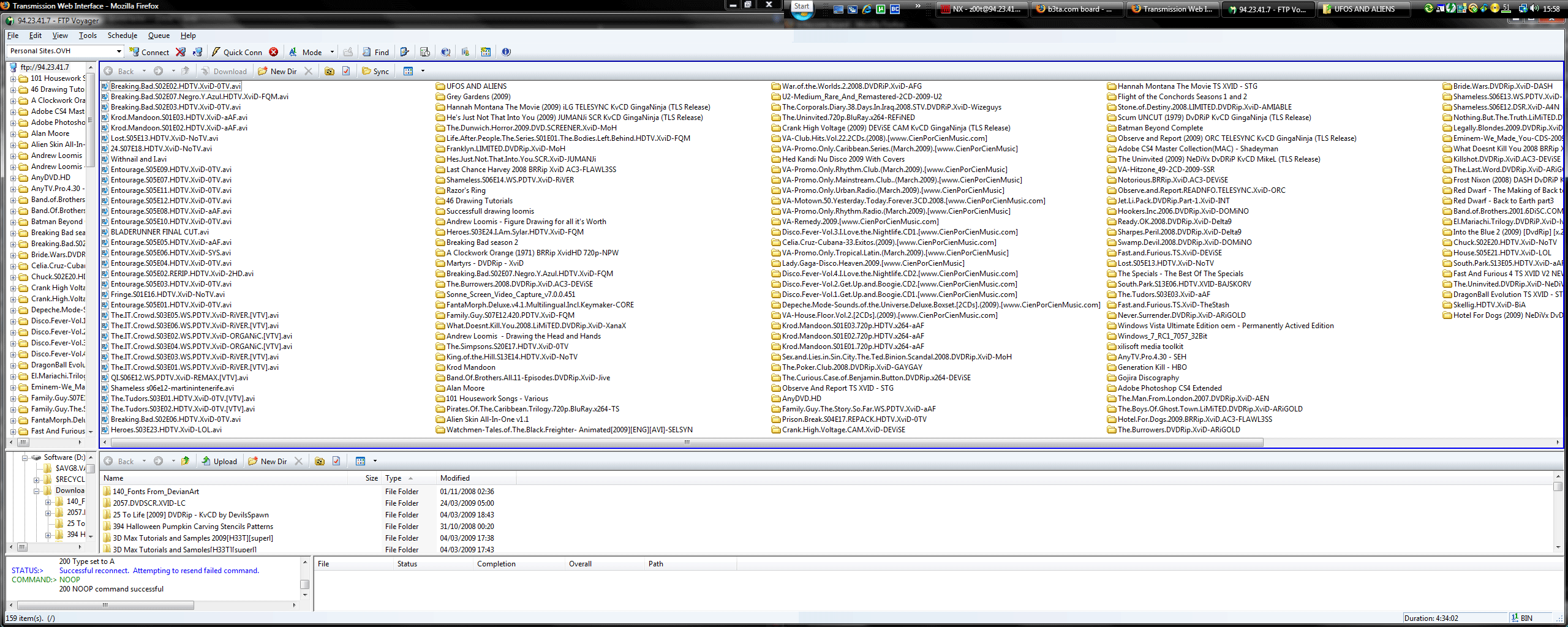Select Batman Beyond in remote tree
The height and width of the screenshot is (627, 1568).
pyautogui.click(x=56, y=222)
